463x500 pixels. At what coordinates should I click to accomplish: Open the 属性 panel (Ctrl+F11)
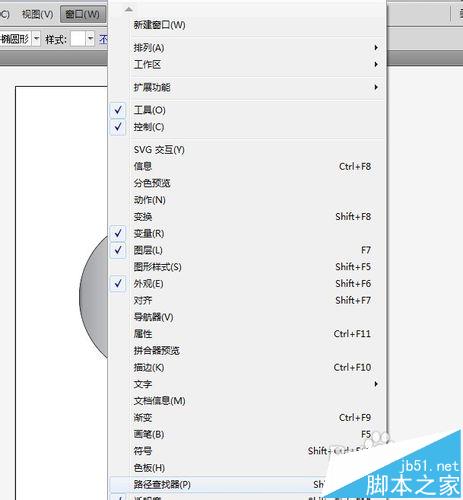pyautogui.click(x=247, y=334)
